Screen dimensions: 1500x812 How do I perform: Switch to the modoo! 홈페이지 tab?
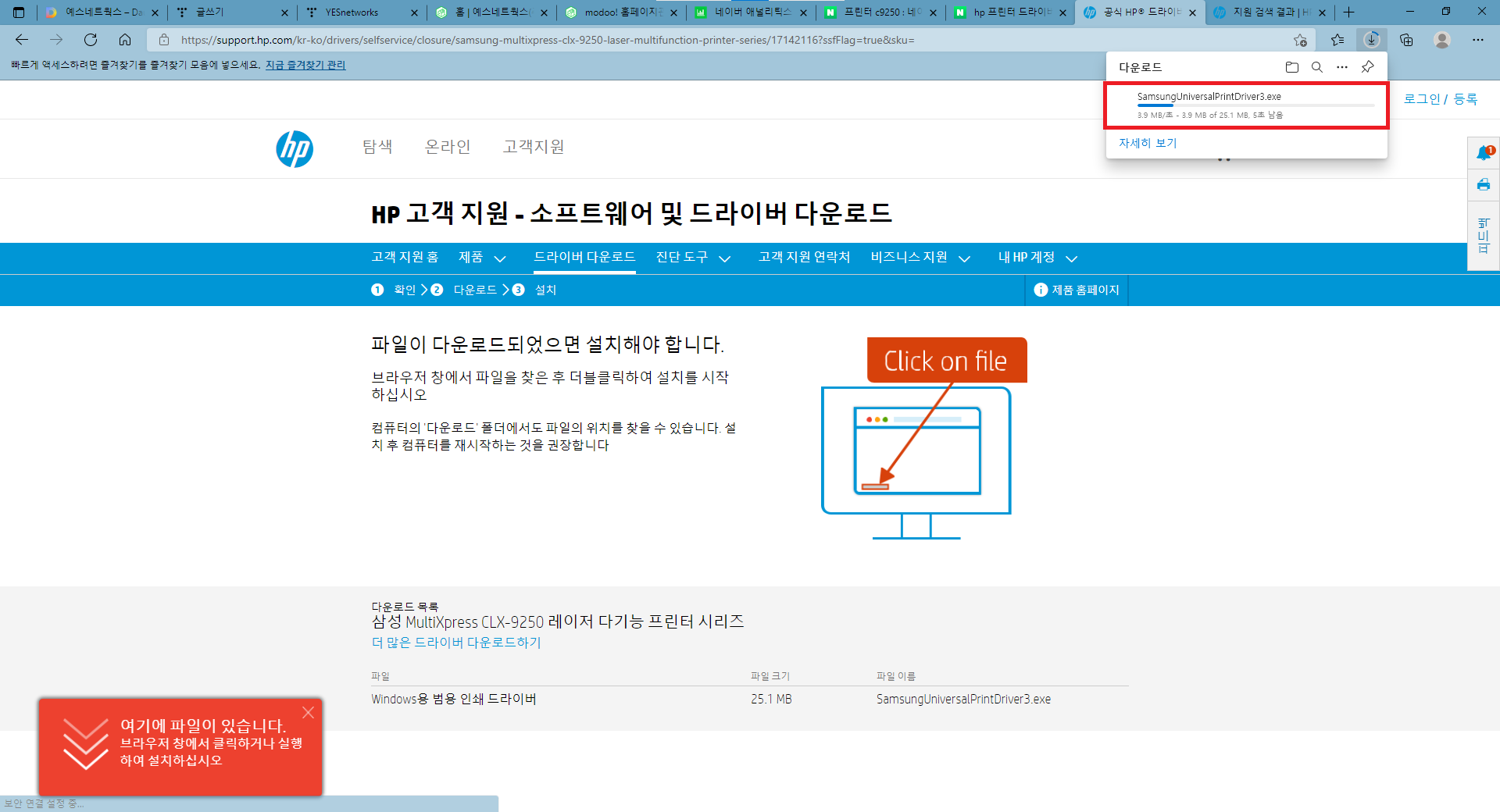pos(621,12)
